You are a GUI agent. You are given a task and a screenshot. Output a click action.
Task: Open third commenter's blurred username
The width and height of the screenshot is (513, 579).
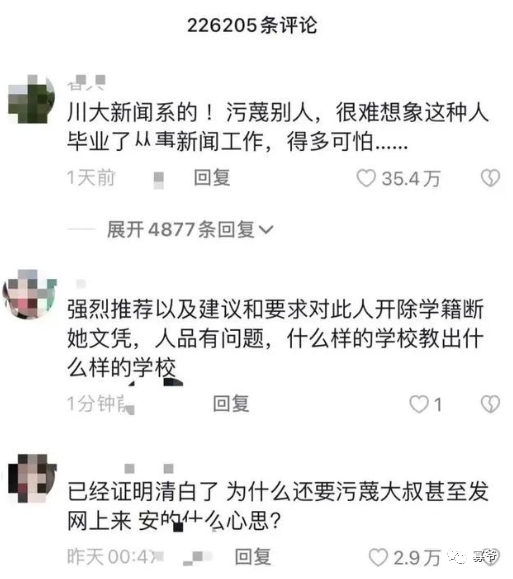(149, 469)
